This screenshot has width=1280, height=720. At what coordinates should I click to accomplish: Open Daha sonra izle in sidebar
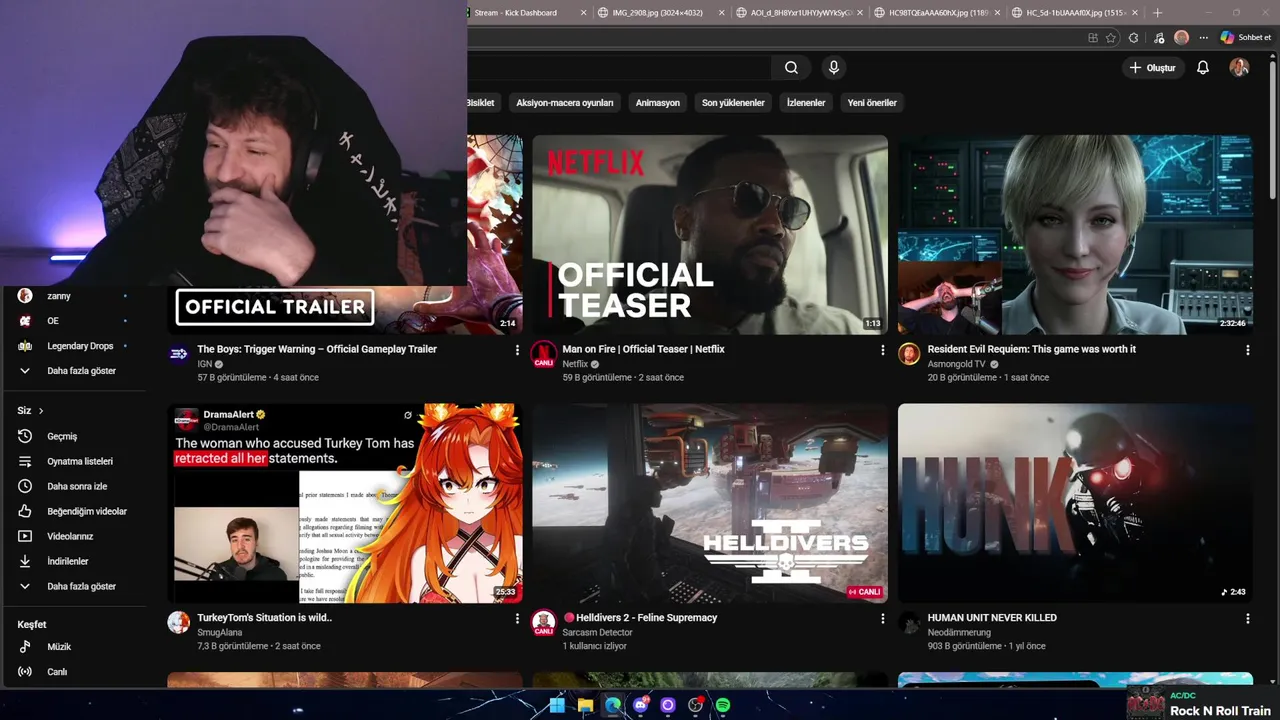coord(75,486)
